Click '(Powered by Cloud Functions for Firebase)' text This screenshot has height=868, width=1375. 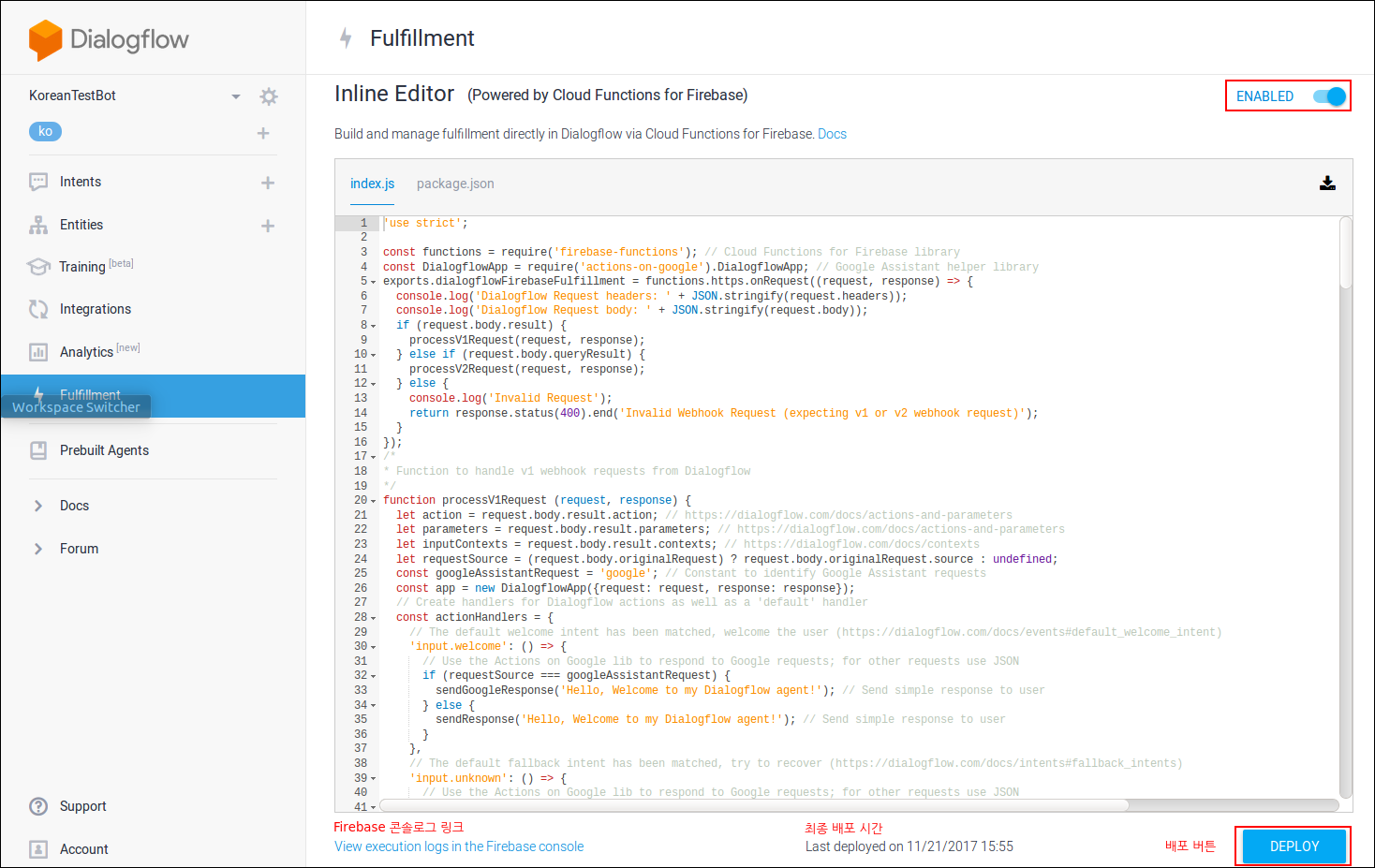(x=607, y=96)
